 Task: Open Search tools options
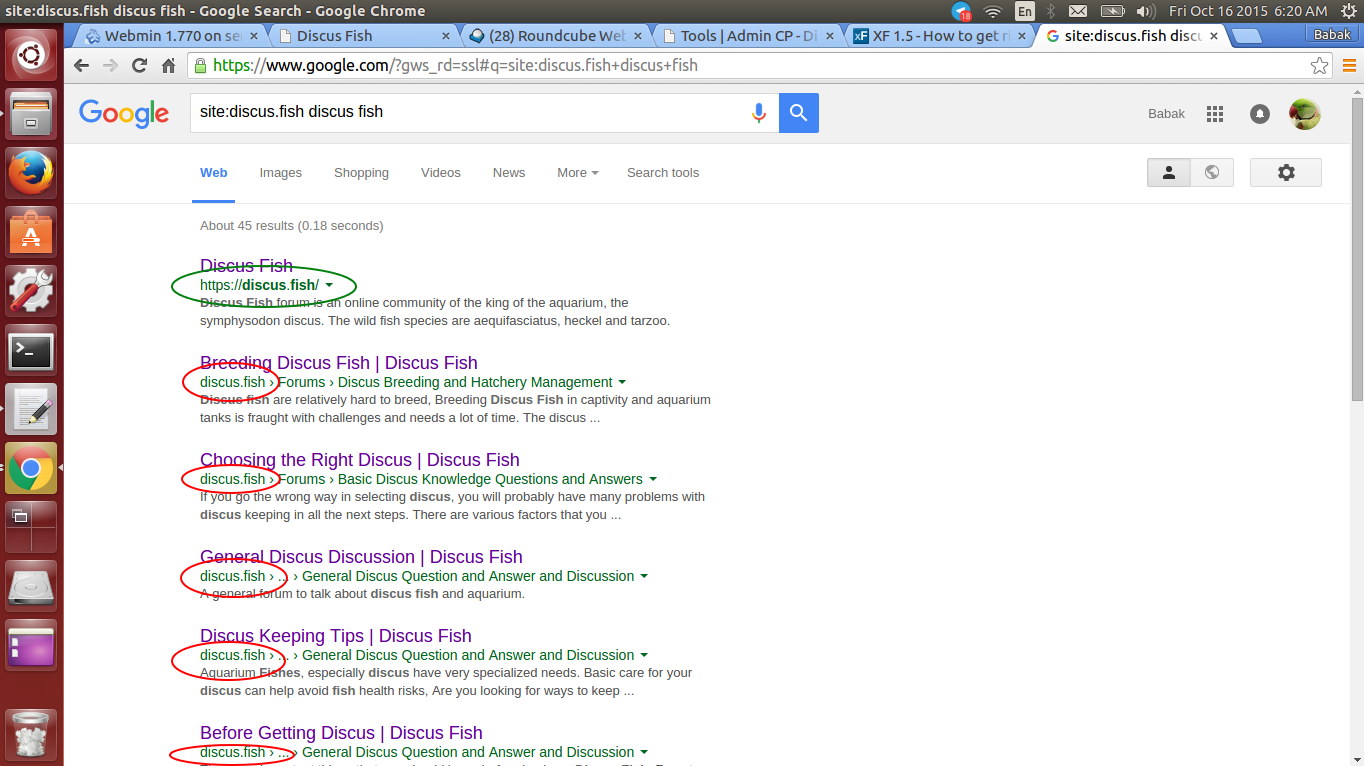click(663, 173)
